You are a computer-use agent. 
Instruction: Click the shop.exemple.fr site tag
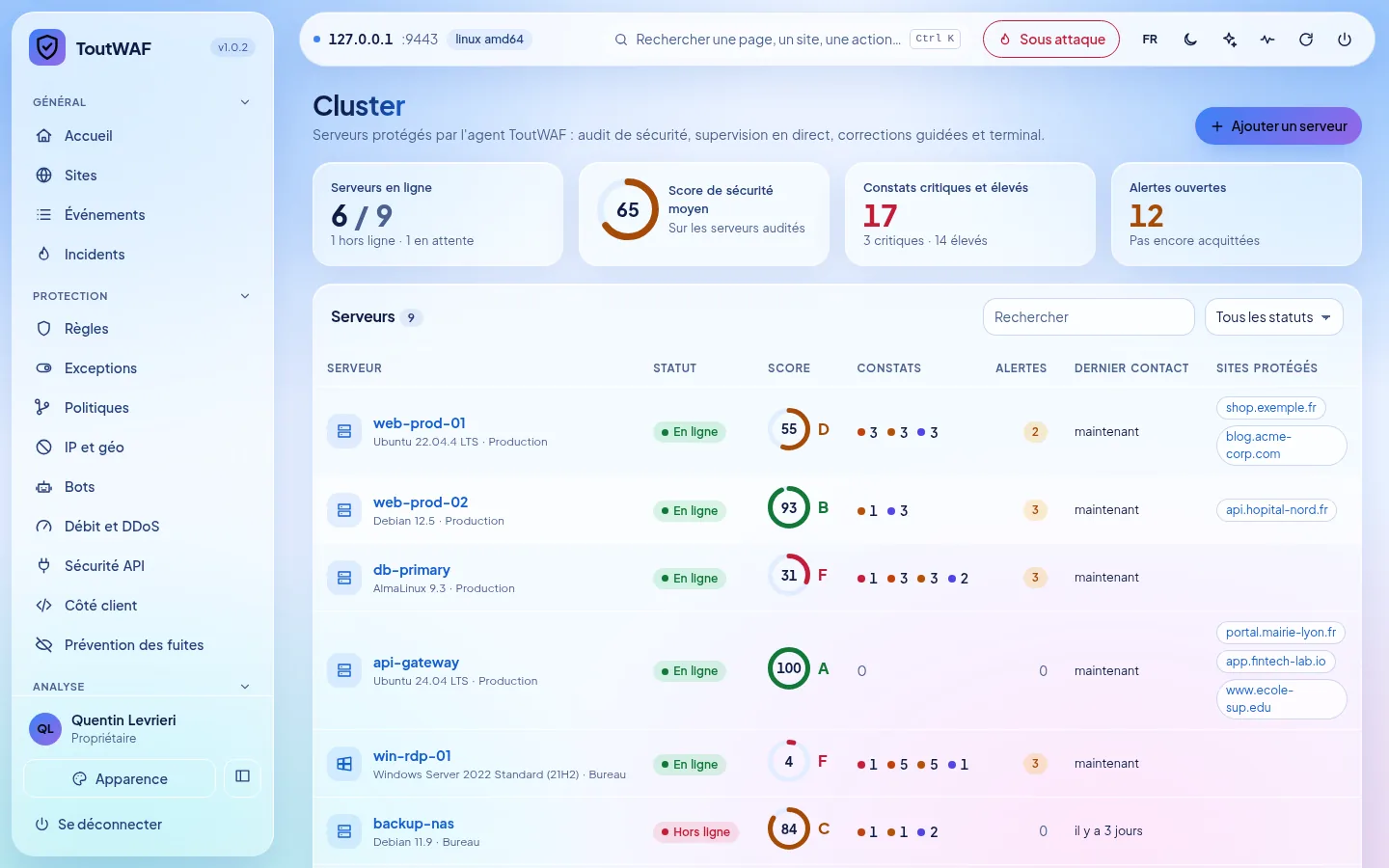[1270, 408]
